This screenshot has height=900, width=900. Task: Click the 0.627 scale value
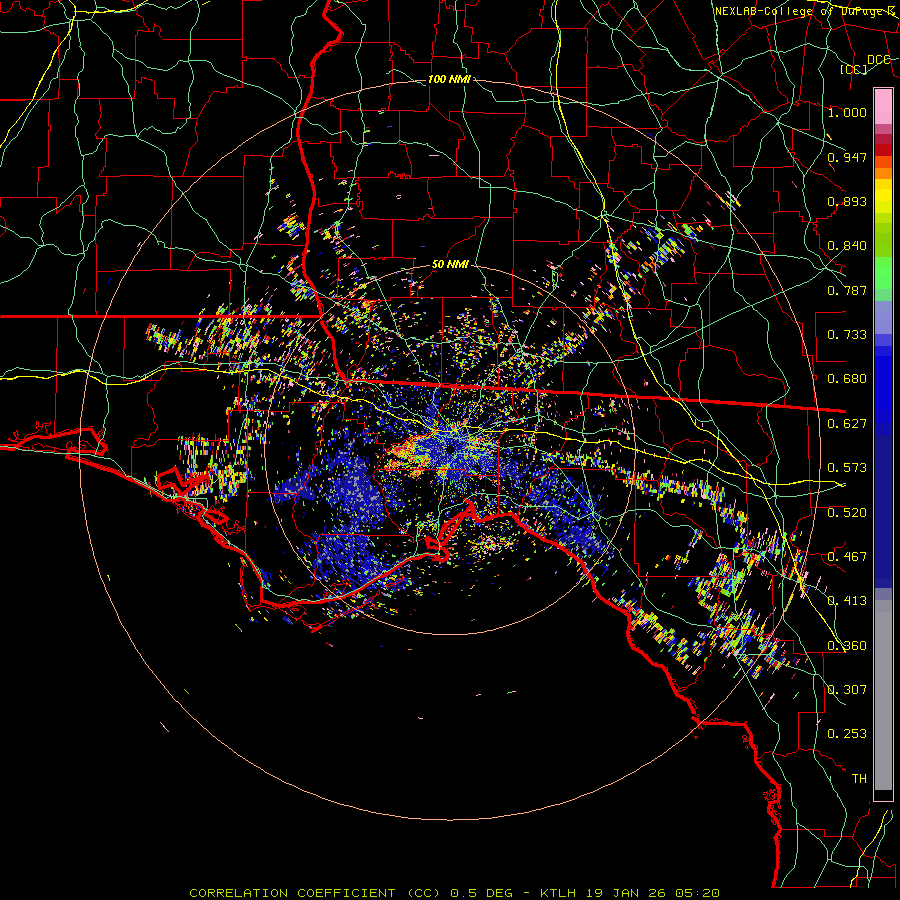pos(847,423)
